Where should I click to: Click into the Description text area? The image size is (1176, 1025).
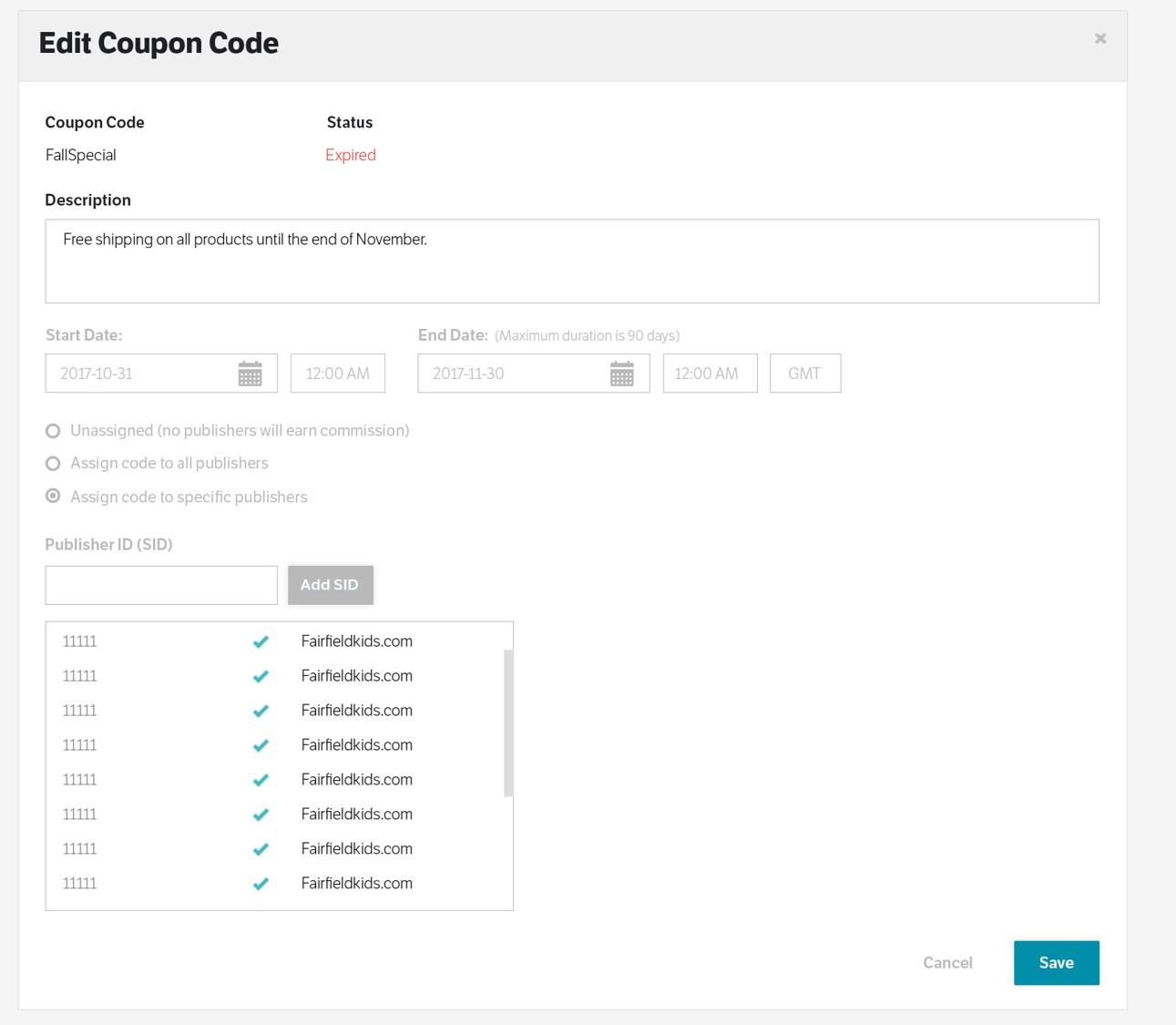572,261
